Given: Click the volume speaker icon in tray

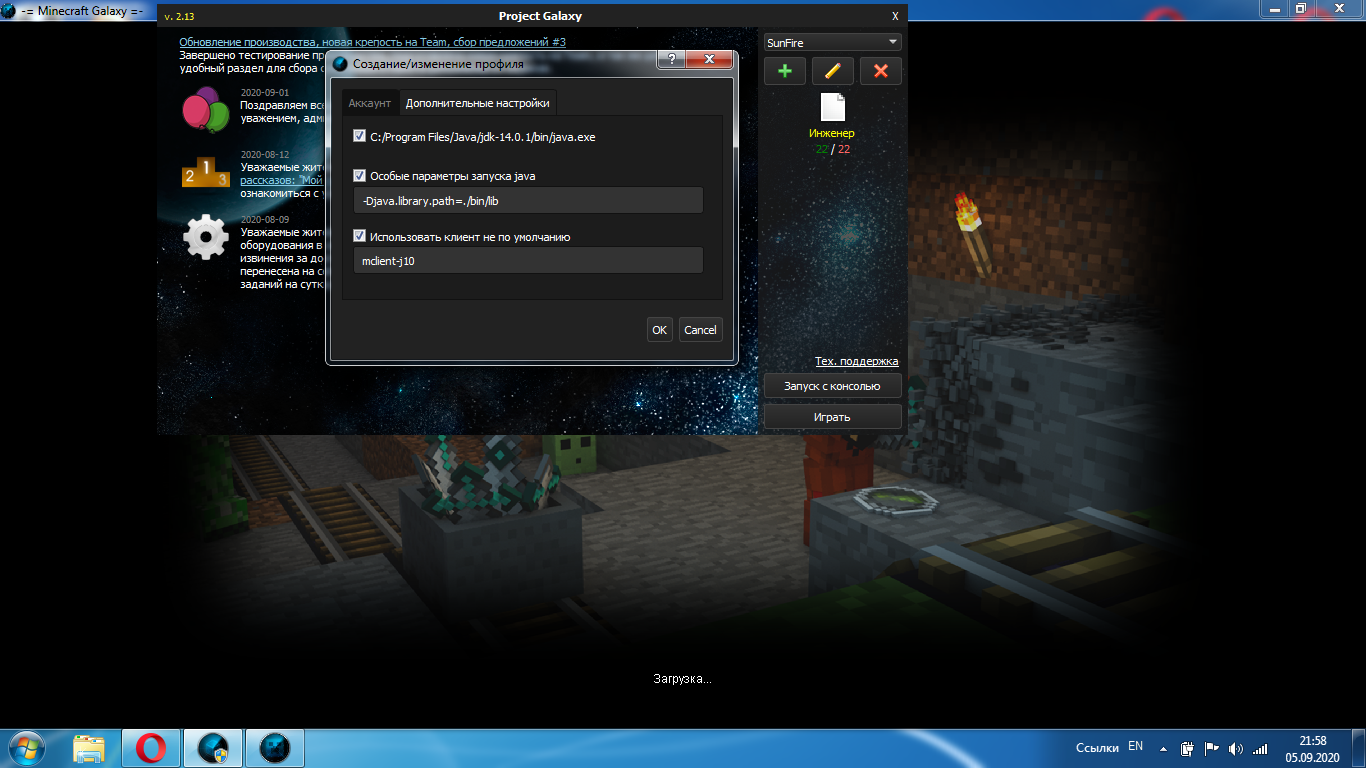Looking at the screenshot, I should tap(1235, 748).
